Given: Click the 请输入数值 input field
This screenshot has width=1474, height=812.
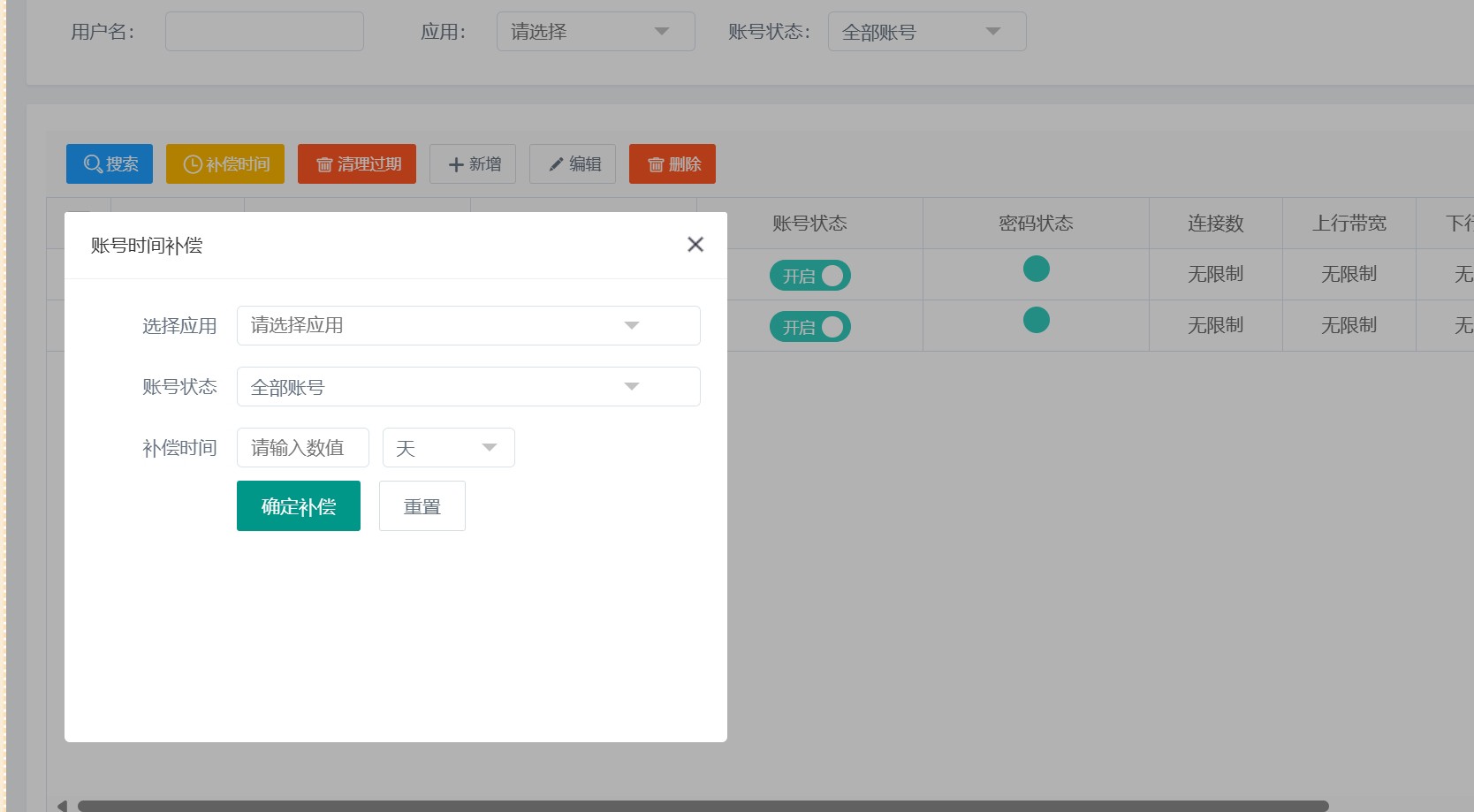Looking at the screenshot, I should (302, 448).
